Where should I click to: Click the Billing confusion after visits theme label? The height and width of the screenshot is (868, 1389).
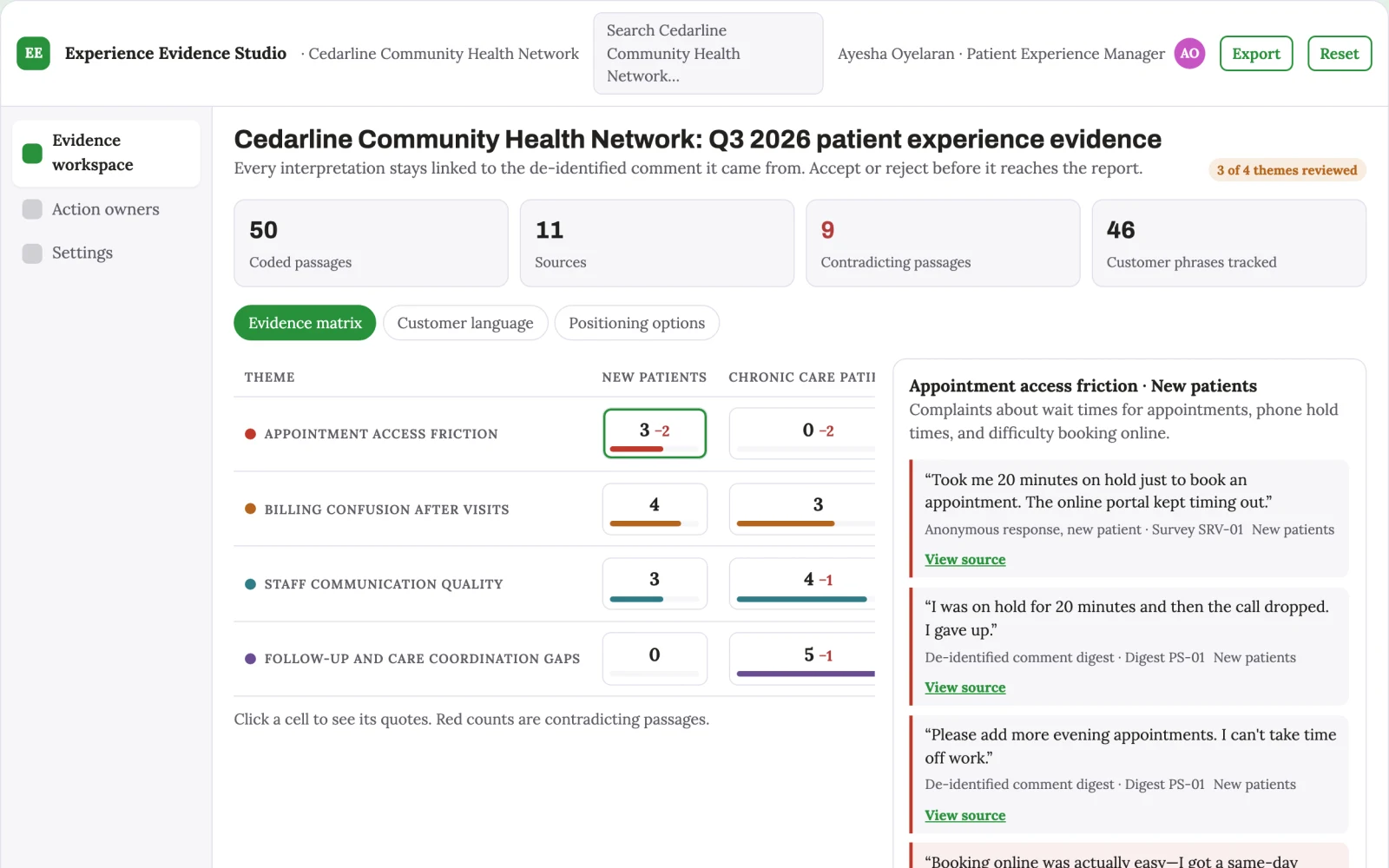pos(386,510)
